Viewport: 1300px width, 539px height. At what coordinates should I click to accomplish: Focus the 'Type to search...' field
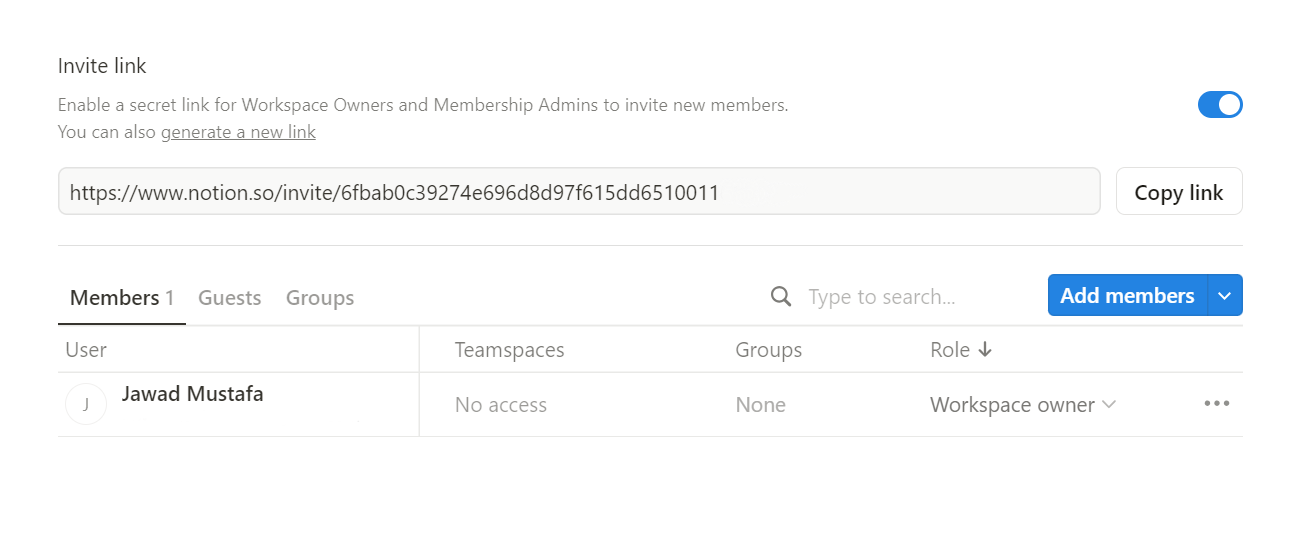[900, 297]
